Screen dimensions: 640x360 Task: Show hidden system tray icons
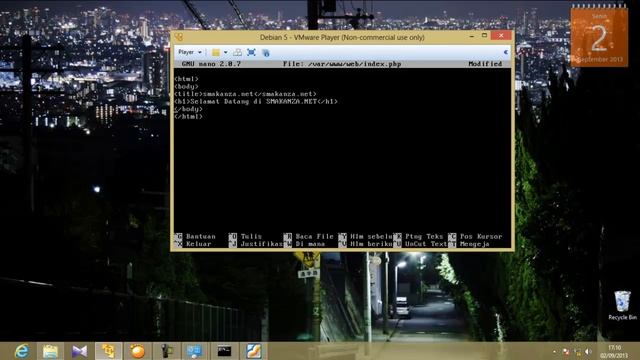point(554,351)
